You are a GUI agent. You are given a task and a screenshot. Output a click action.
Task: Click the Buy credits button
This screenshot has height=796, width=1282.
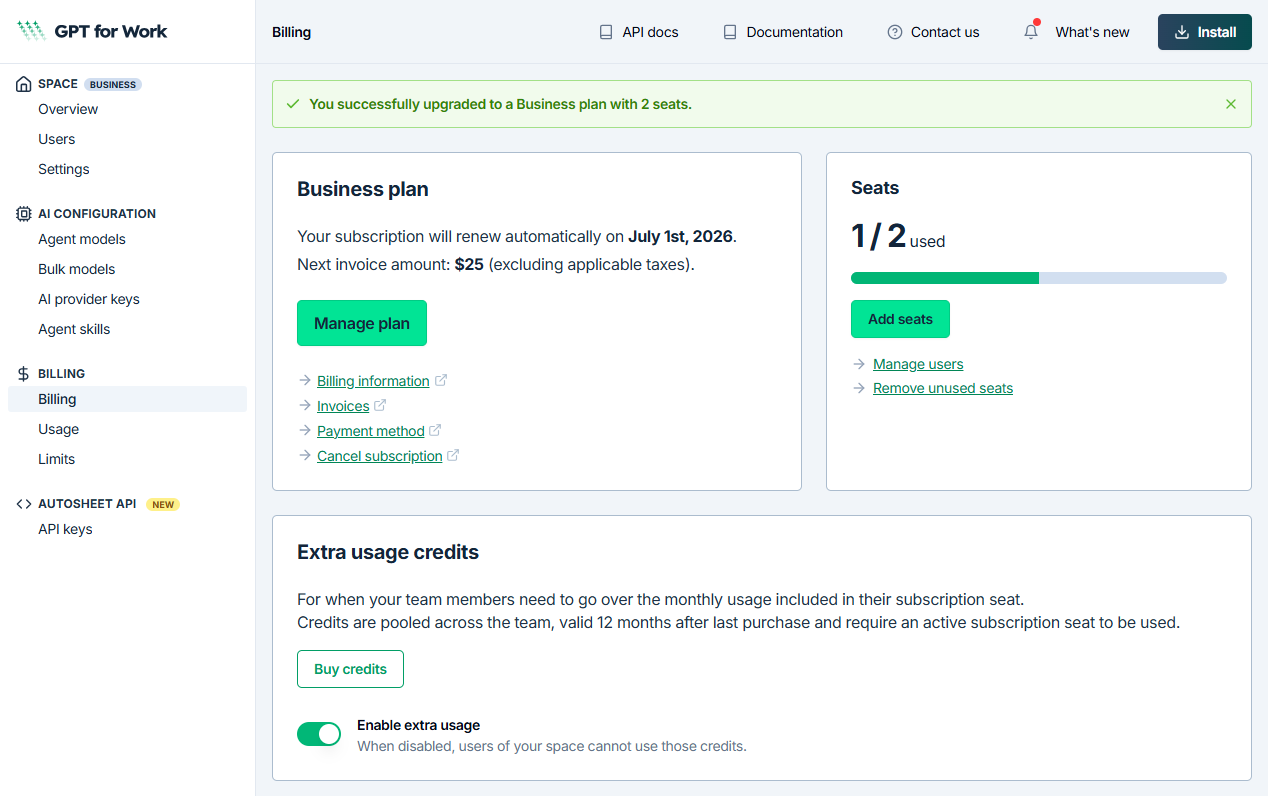pyautogui.click(x=350, y=669)
